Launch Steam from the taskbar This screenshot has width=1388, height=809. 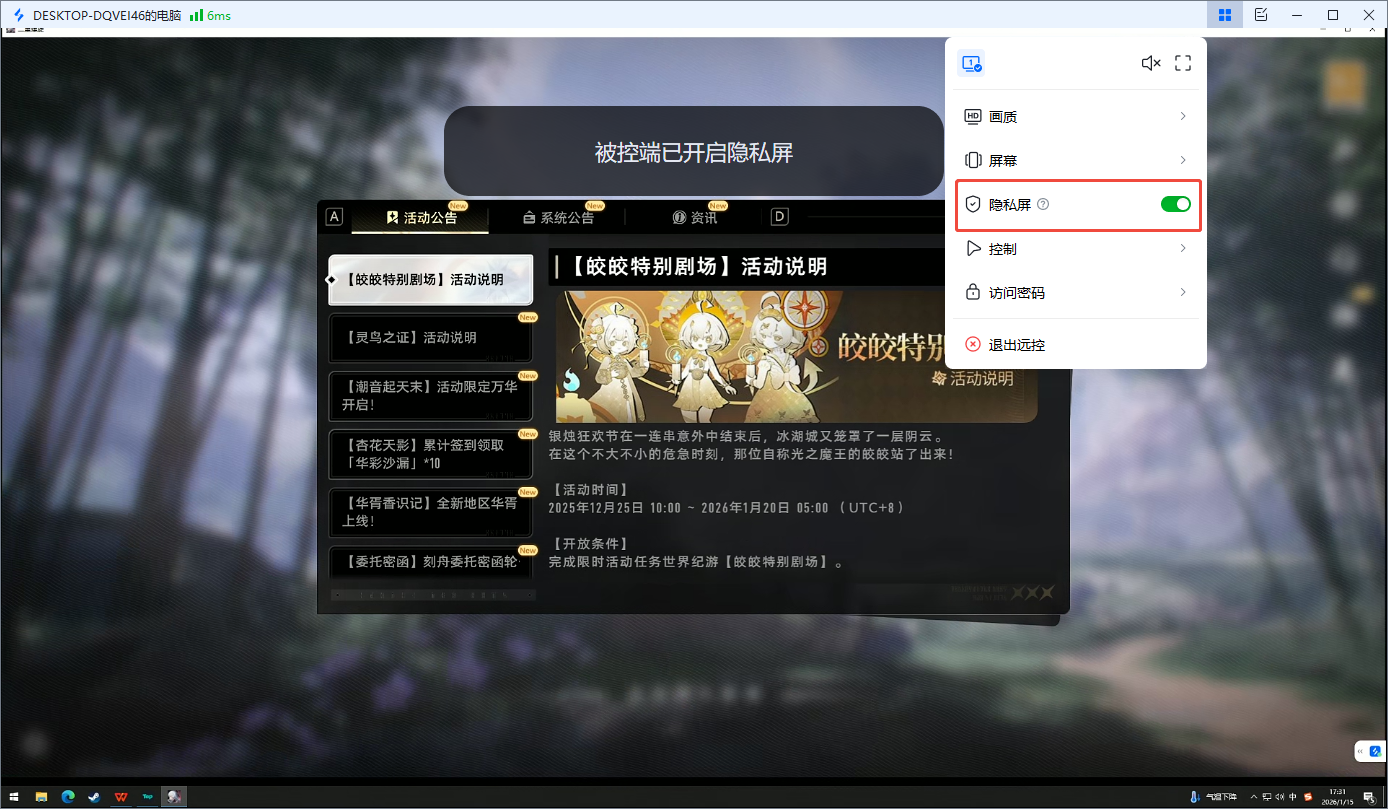coord(94,797)
